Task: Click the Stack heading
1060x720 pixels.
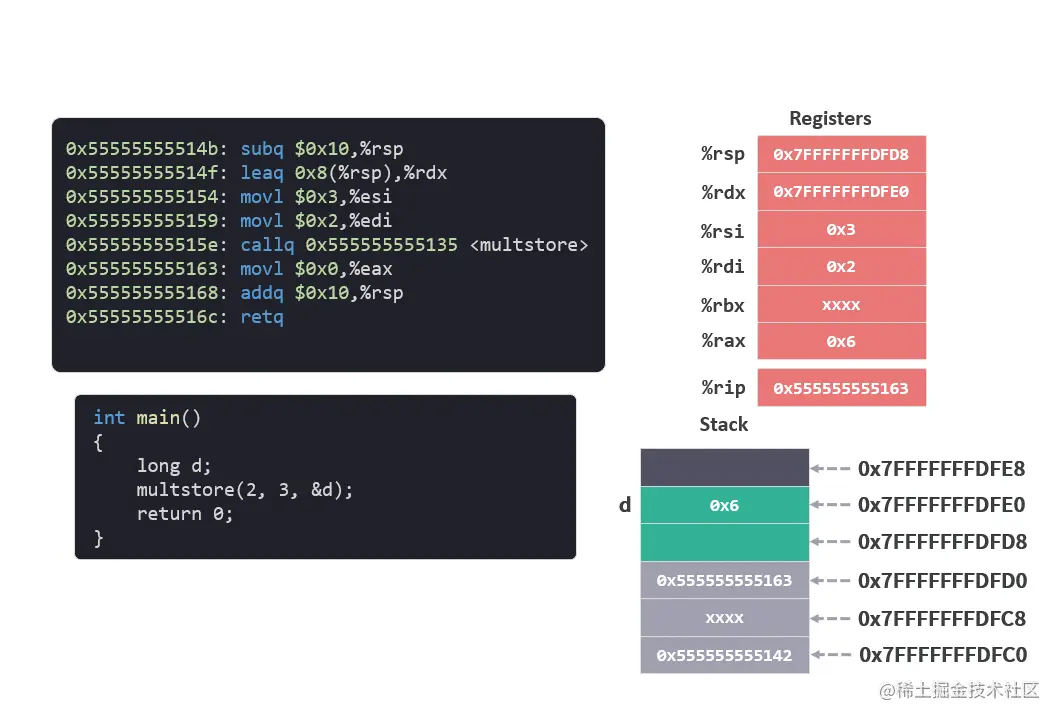Action: [x=723, y=424]
